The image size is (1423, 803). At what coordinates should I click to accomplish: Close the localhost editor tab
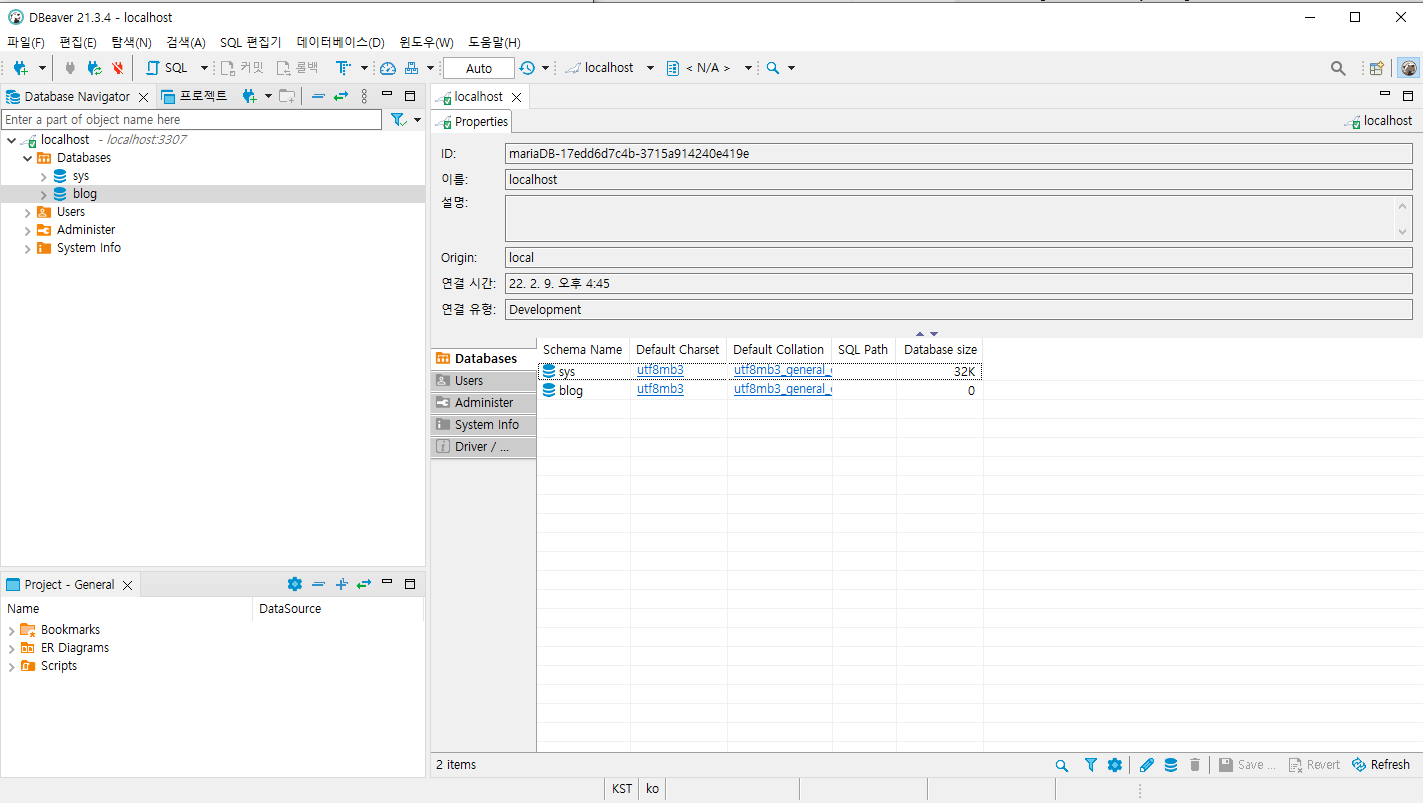point(516,97)
